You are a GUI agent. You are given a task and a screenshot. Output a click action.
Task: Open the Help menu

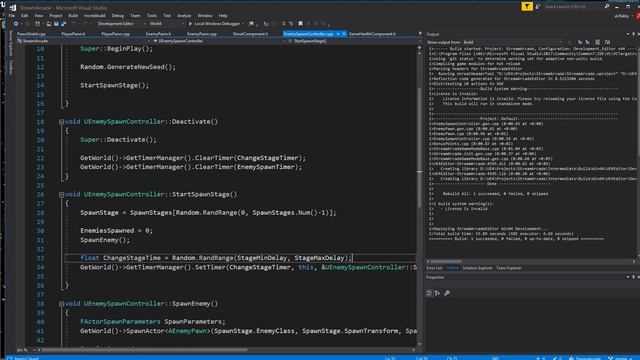point(223,16)
